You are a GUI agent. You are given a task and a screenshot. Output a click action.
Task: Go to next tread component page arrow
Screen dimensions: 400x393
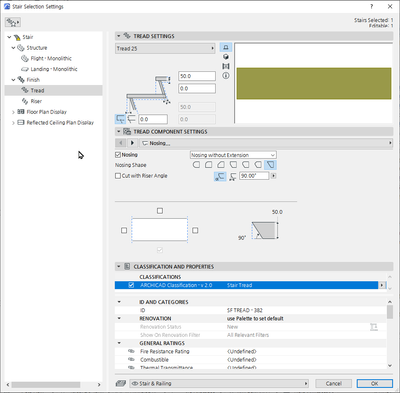pos(132,143)
